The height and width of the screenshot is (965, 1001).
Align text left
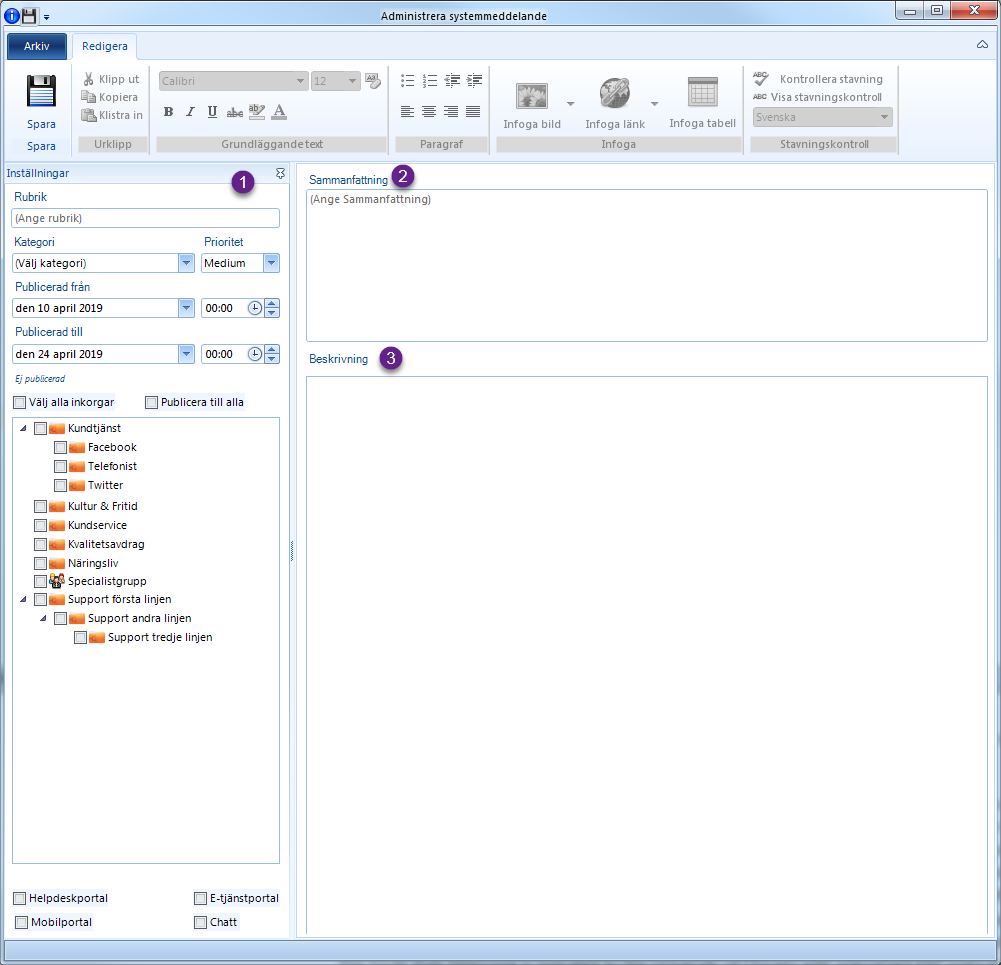tap(407, 112)
